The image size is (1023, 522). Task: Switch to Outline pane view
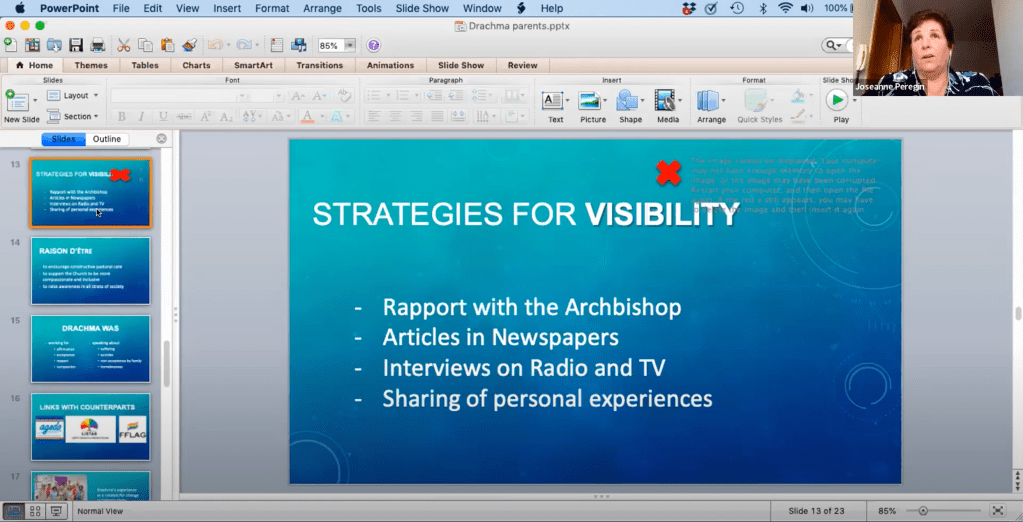107,139
